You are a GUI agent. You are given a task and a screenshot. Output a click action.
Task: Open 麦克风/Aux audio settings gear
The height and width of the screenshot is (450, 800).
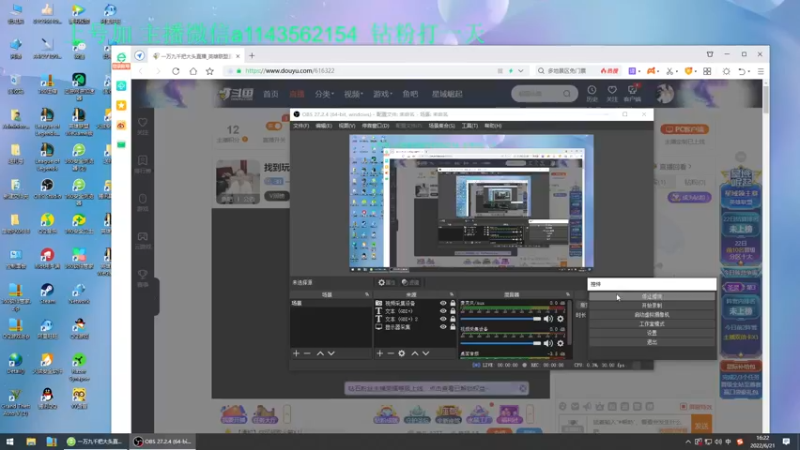(560, 319)
